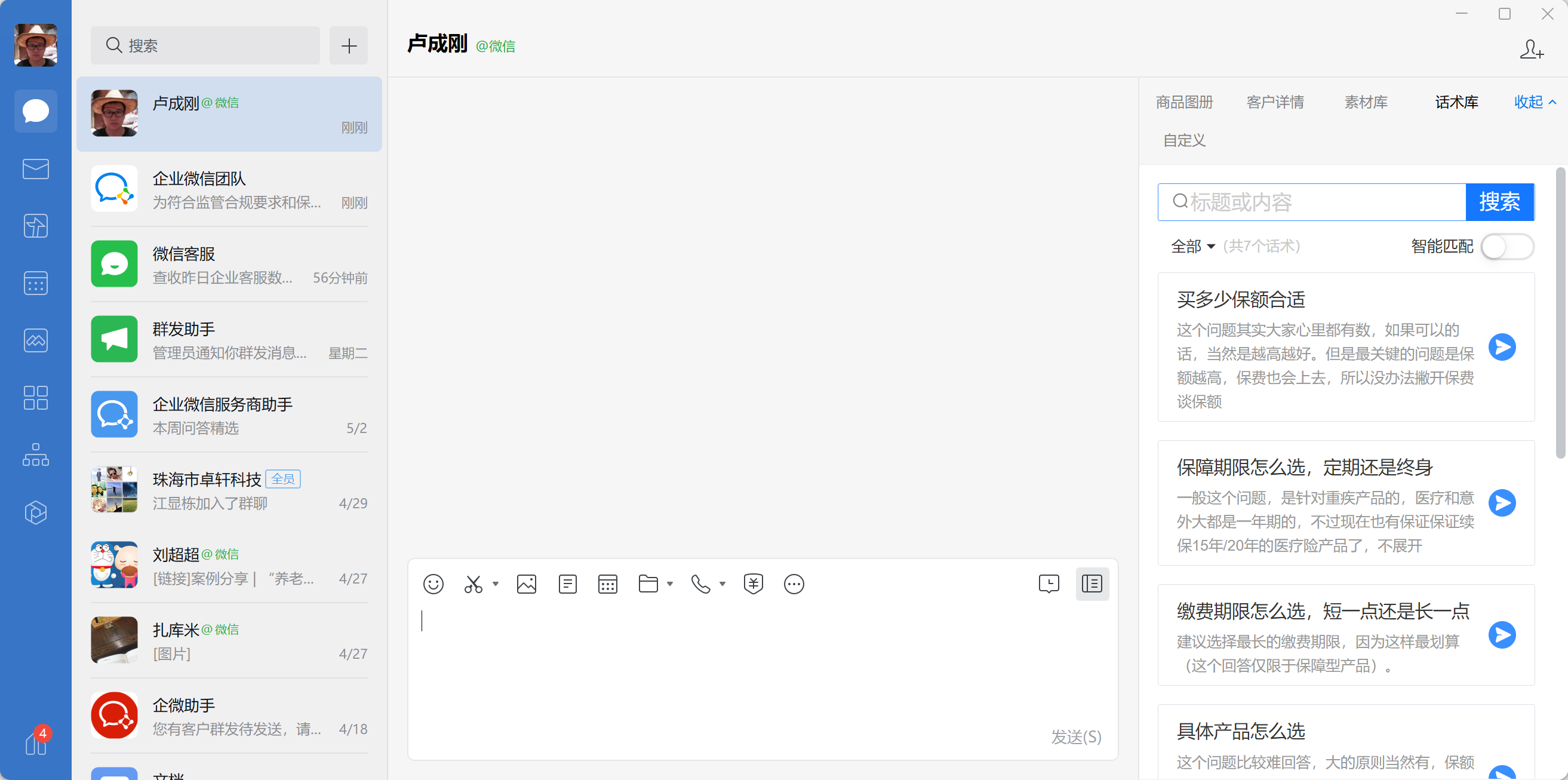The image size is (1568, 780).
Task: Click the add member icon top right
Action: 1531,50
